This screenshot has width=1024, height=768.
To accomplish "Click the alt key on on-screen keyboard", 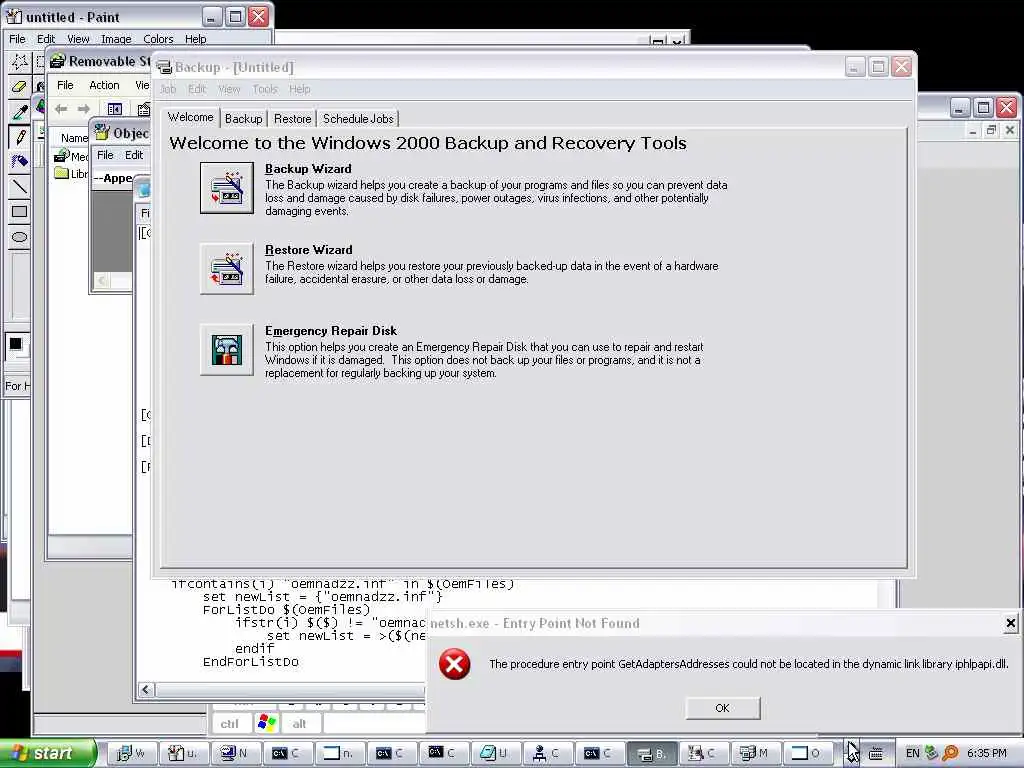I will point(299,724).
